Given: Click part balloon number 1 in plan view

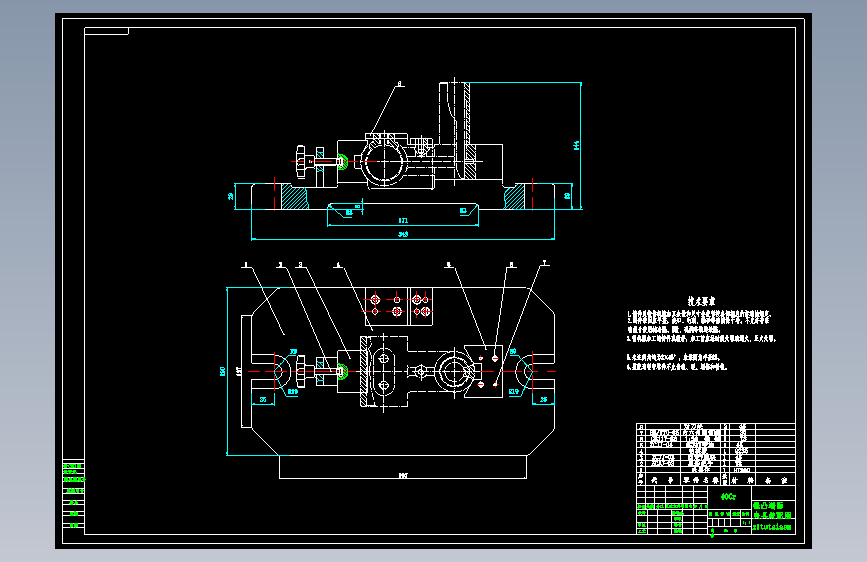Looking at the screenshot, I should 246,265.
